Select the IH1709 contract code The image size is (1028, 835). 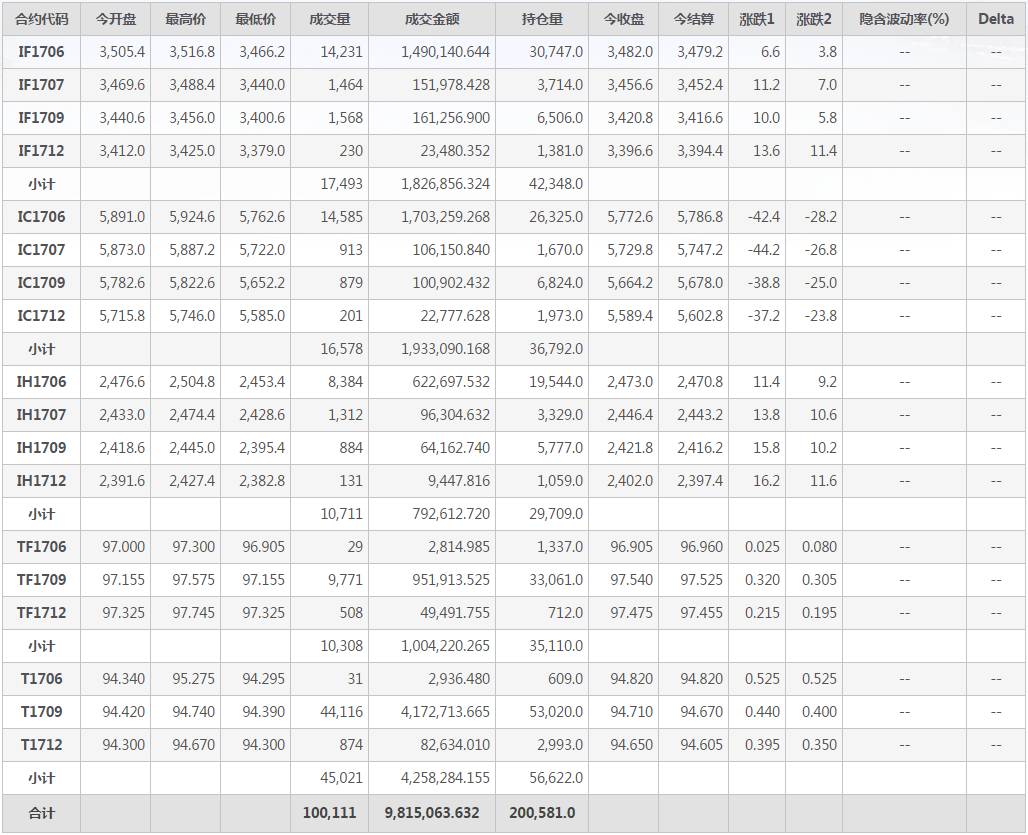[41, 448]
